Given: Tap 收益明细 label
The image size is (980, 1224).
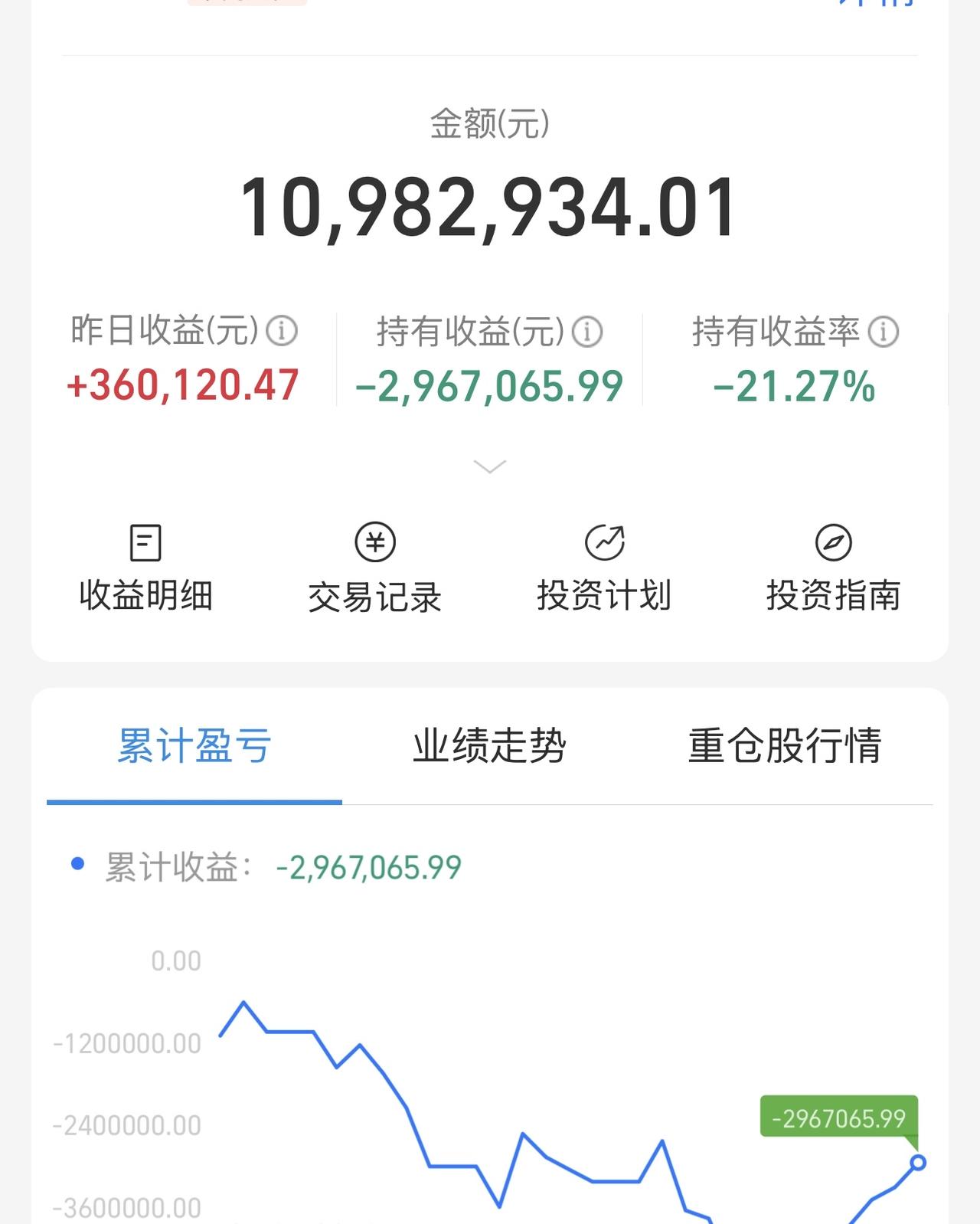Looking at the screenshot, I should 145,595.
